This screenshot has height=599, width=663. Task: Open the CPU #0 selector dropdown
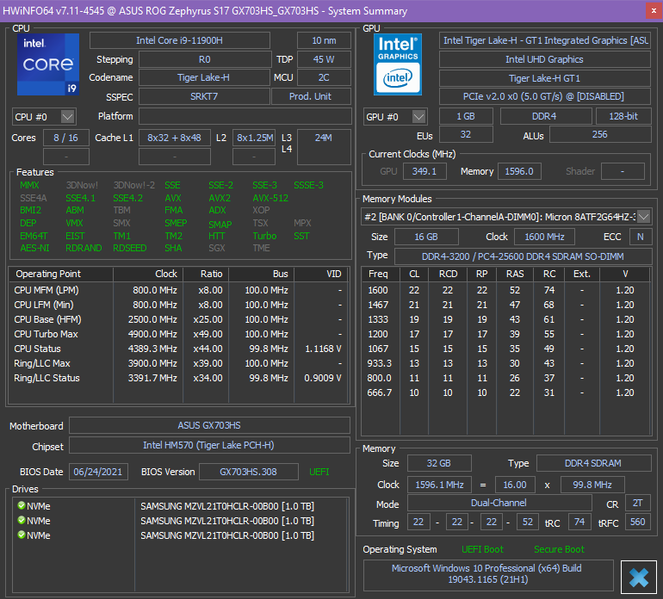(69, 117)
